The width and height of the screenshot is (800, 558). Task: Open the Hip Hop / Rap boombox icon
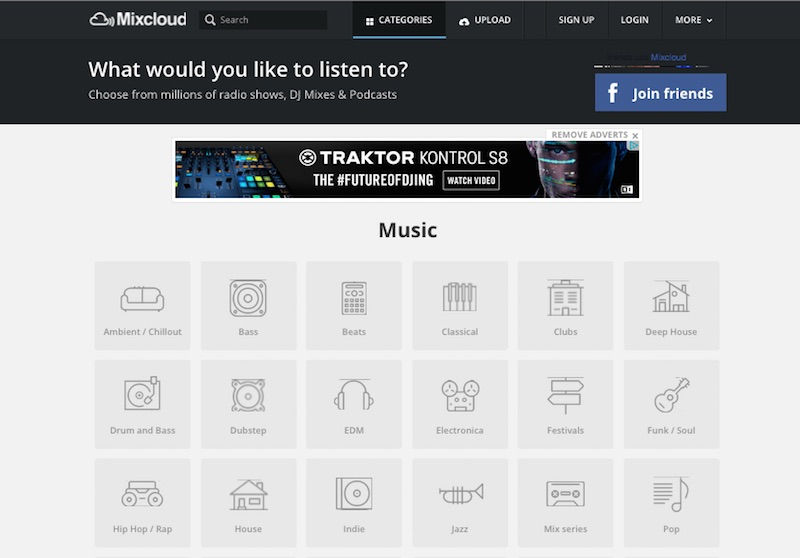(142, 493)
